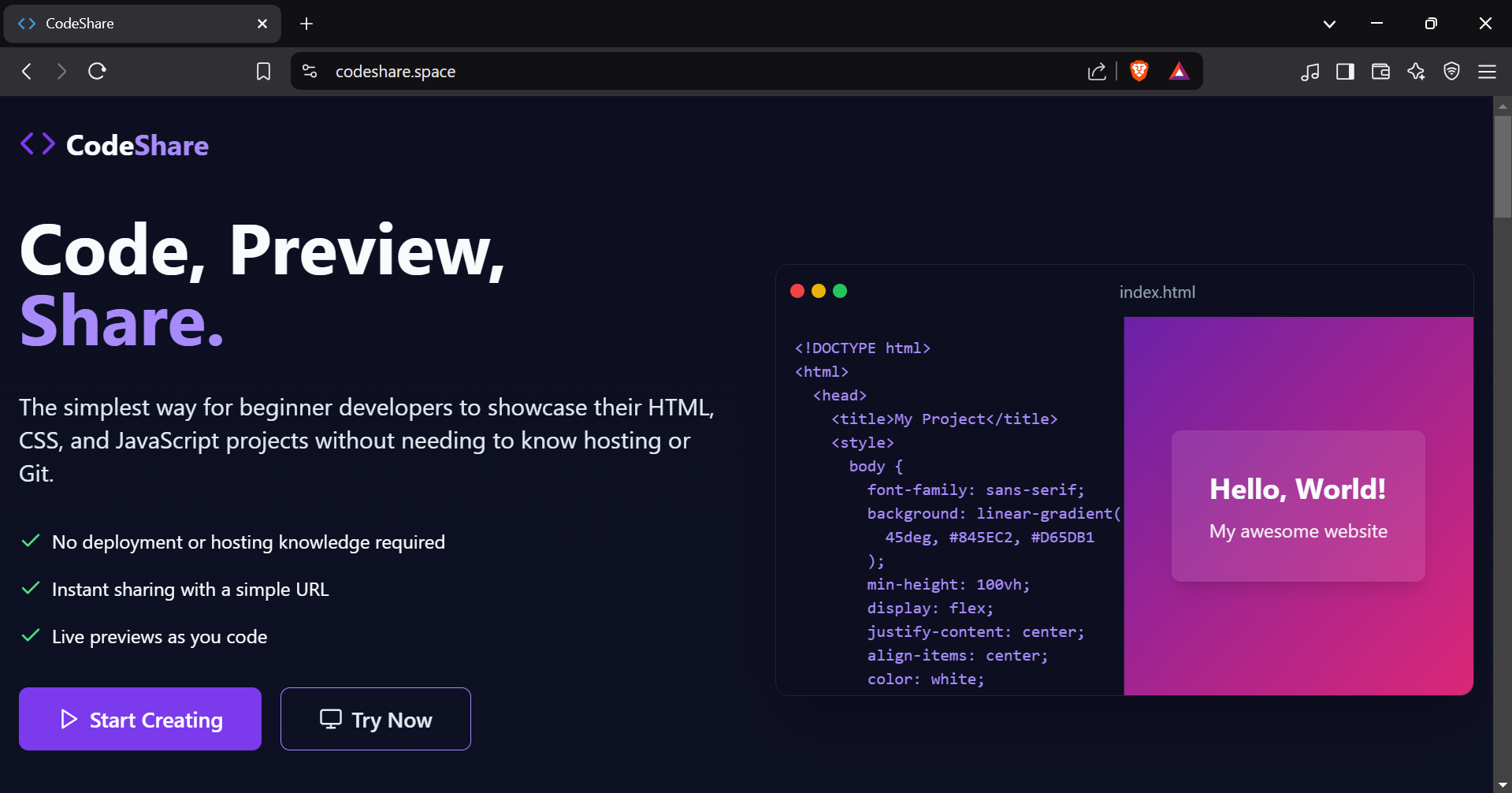Open the playlist music note icon
1512x793 pixels.
1310,72
